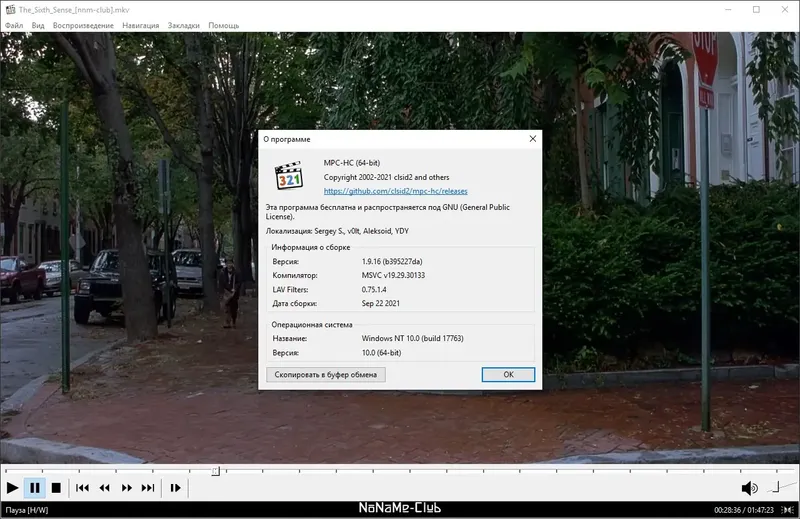Click build date Sep 22 2021
The height and width of the screenshot is (519, 800).
pos(381,303)
